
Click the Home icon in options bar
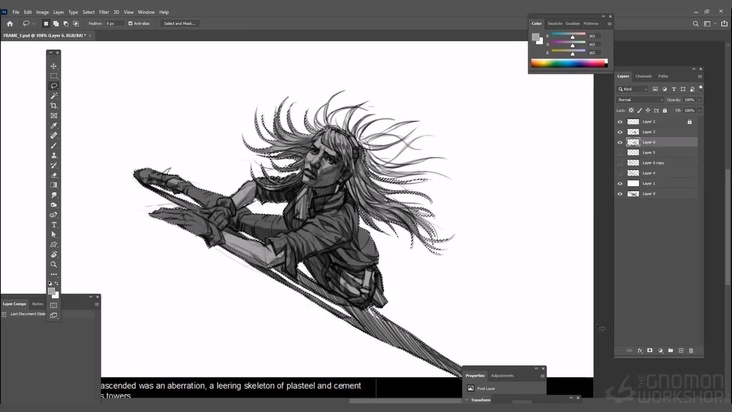tap(8, 23)
